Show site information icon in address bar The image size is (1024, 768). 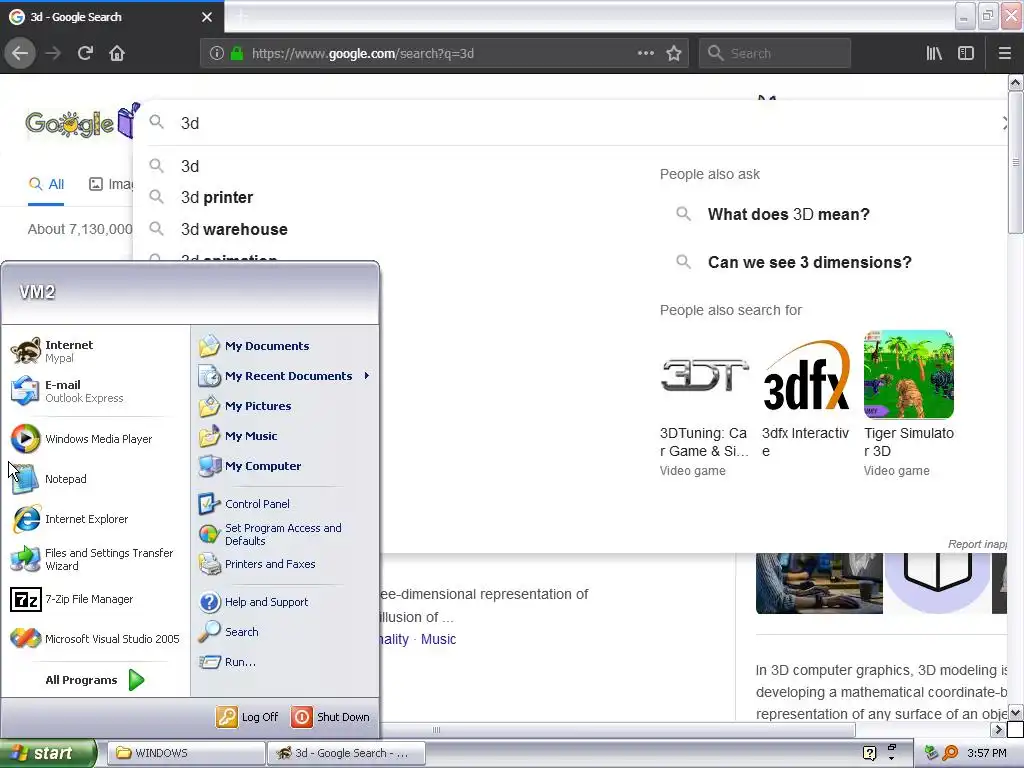(x=217, y=54)
